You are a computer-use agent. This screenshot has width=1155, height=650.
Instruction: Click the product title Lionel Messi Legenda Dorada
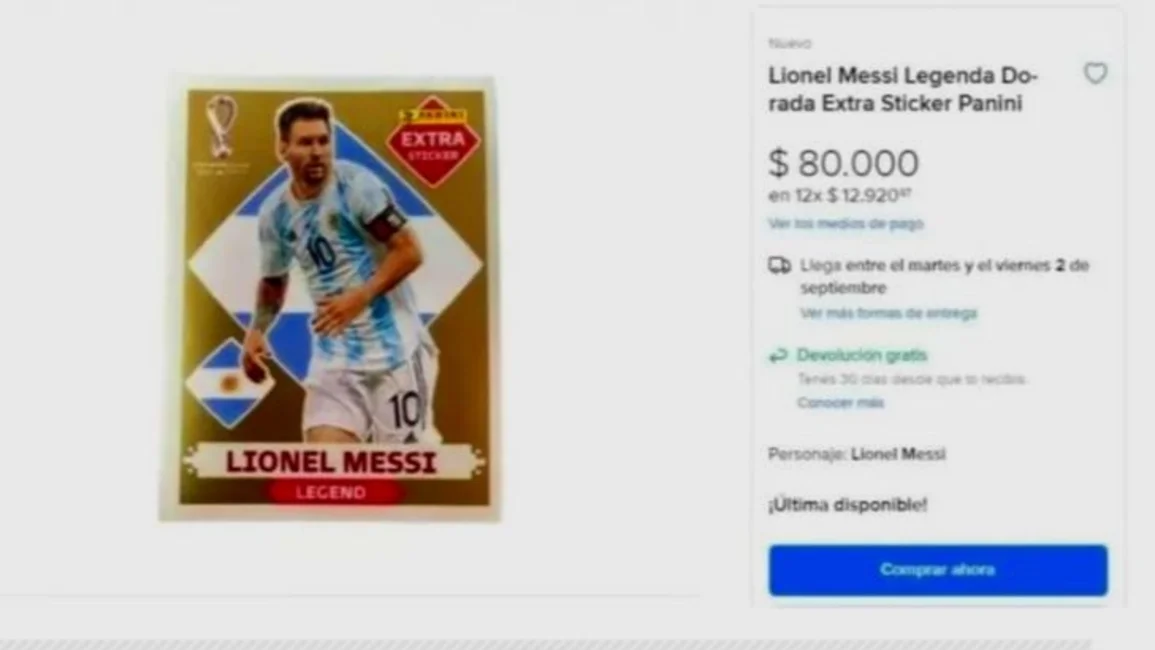point(903,89)
